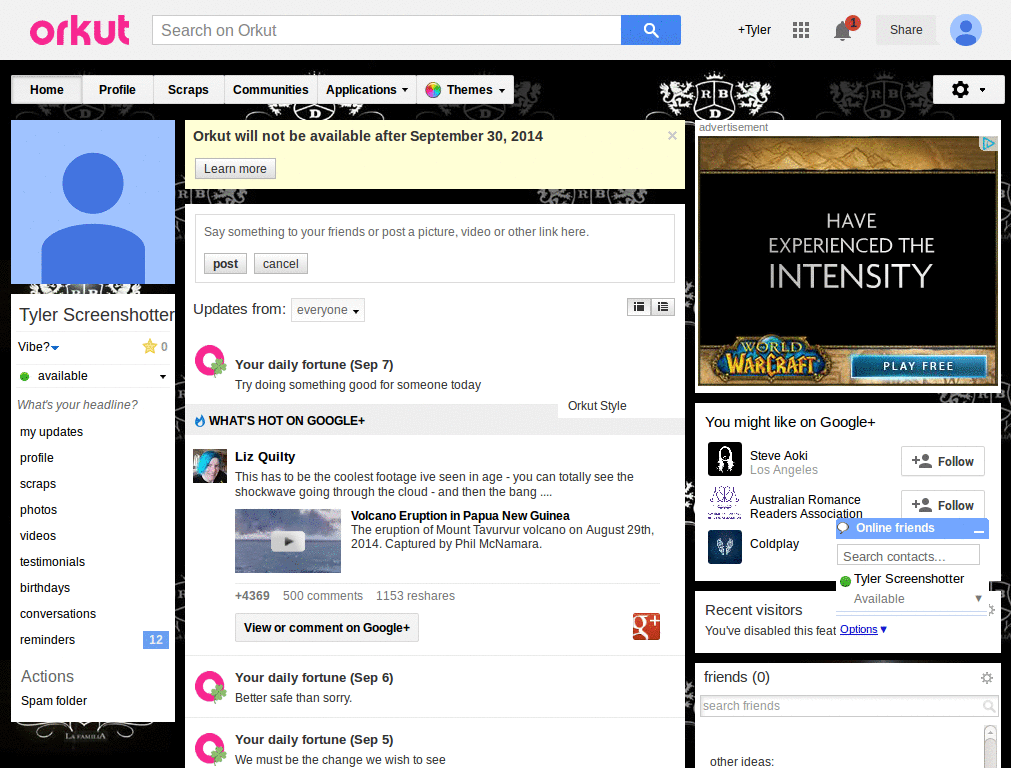Click the post button
The width and height of the screenshot is (1024, 768).
pyautogui.click(x=225, y=264)
